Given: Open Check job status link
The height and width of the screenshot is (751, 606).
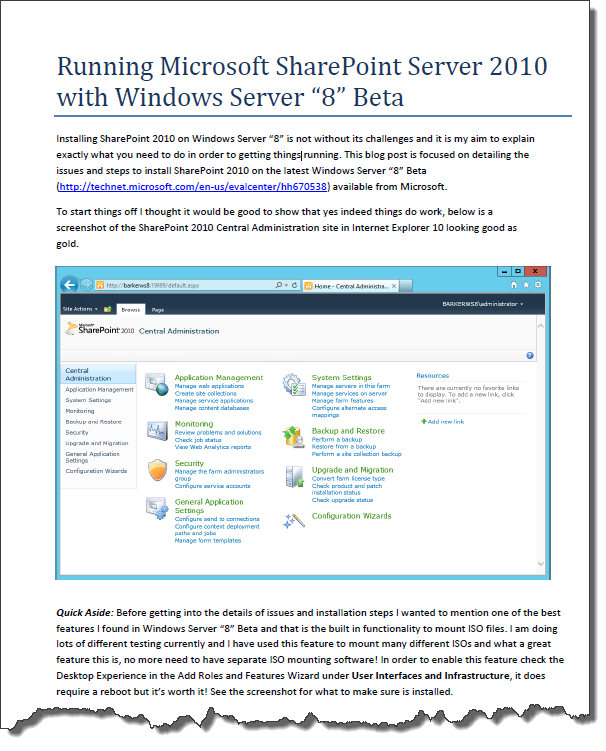Looking at the screenshot, I should (198, 440).
